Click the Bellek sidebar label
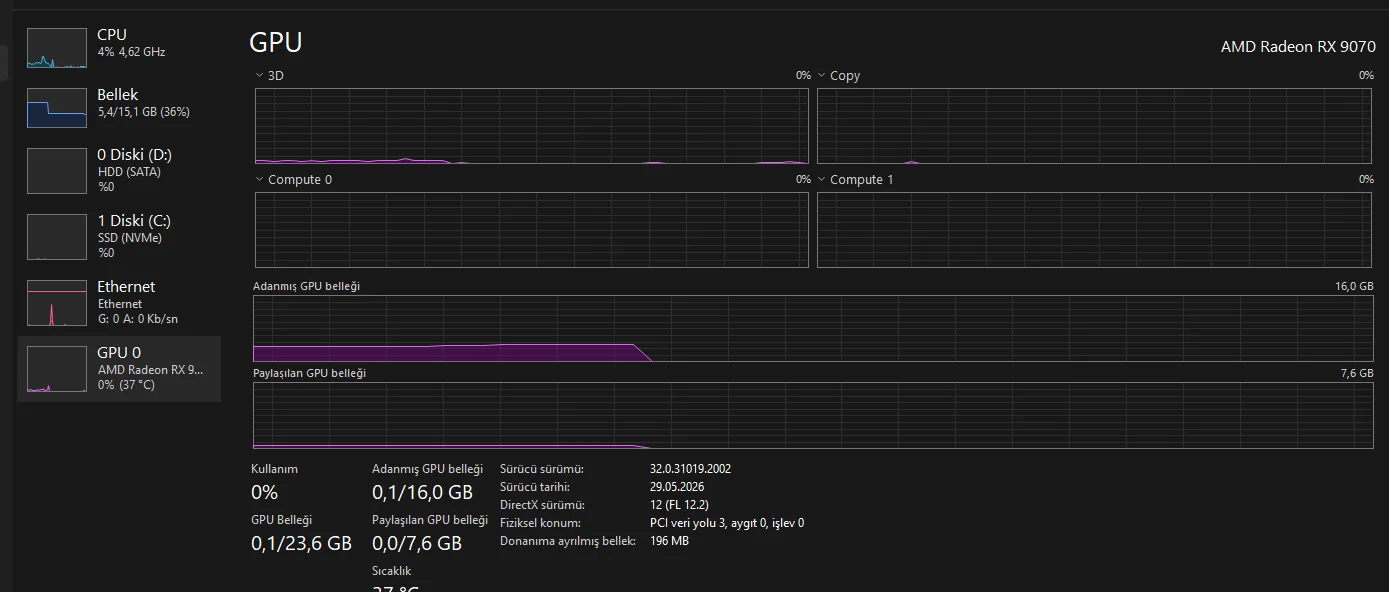Viewport: 1389px width, 592px height. point(118,95)
